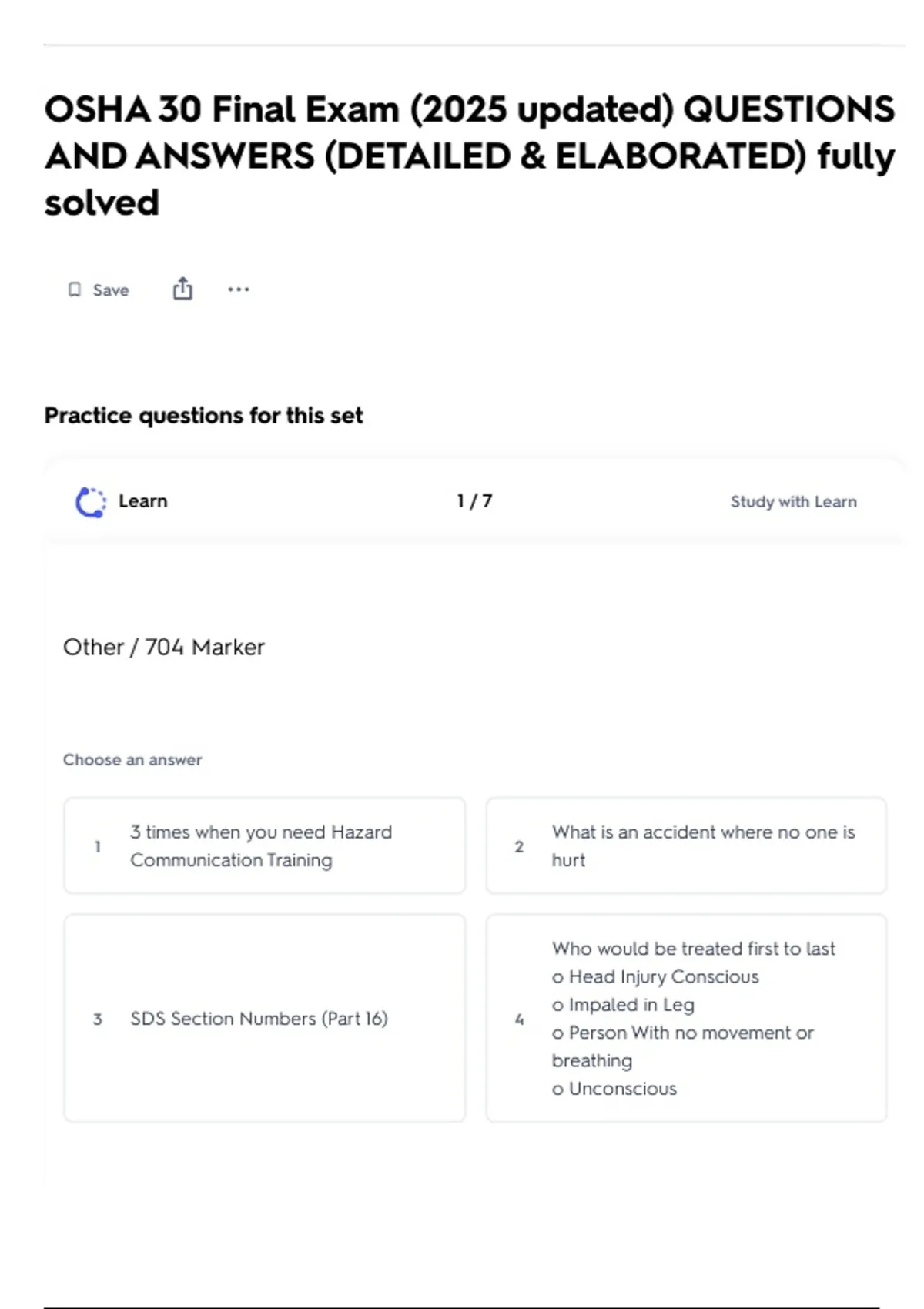Screen dimensions: 924x1309
Task: Click the circular Learn mode icon
Action: pos(91,502)
